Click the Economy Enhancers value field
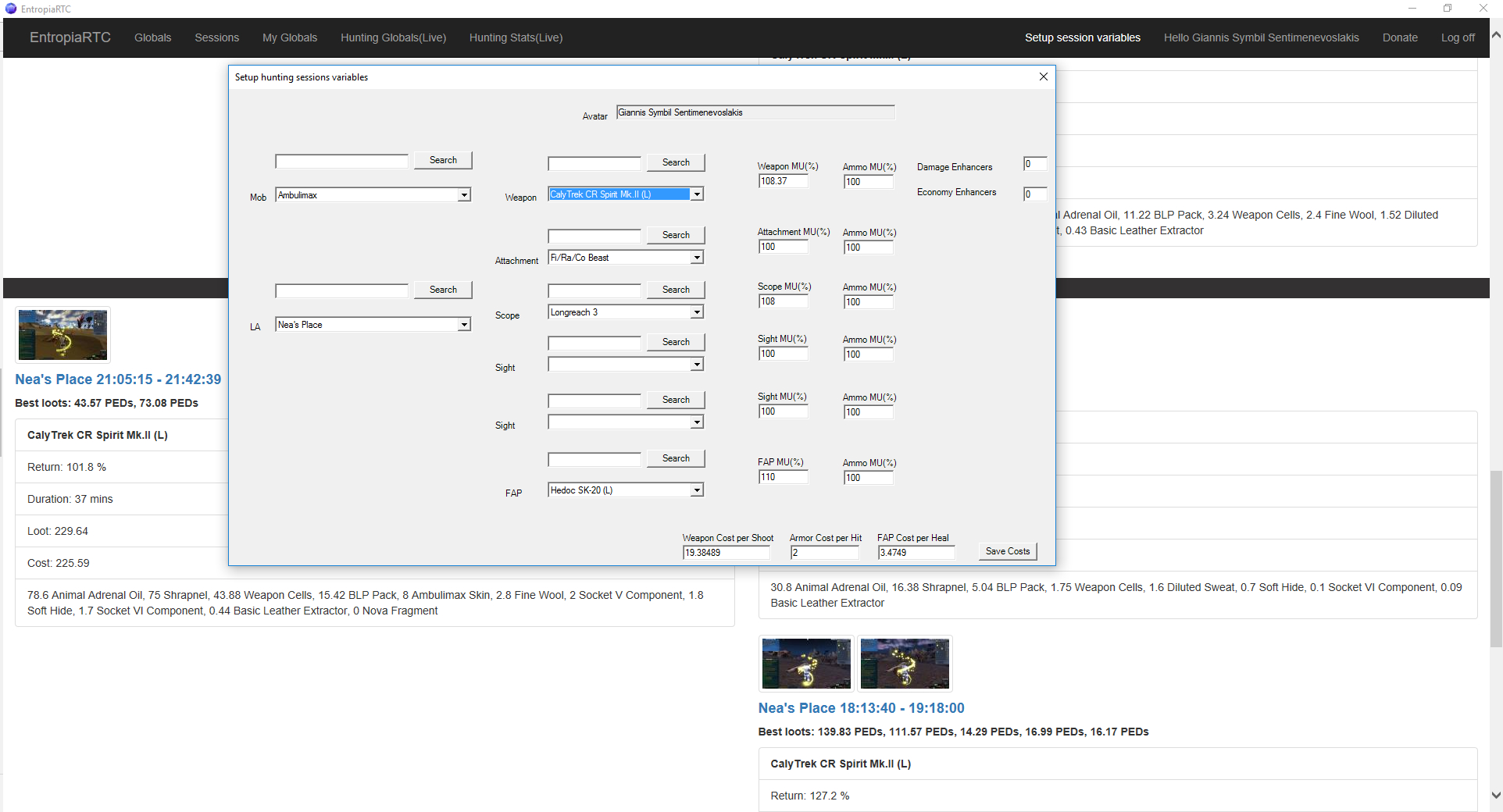1503x812 pixels. (x=1035, y=194)
